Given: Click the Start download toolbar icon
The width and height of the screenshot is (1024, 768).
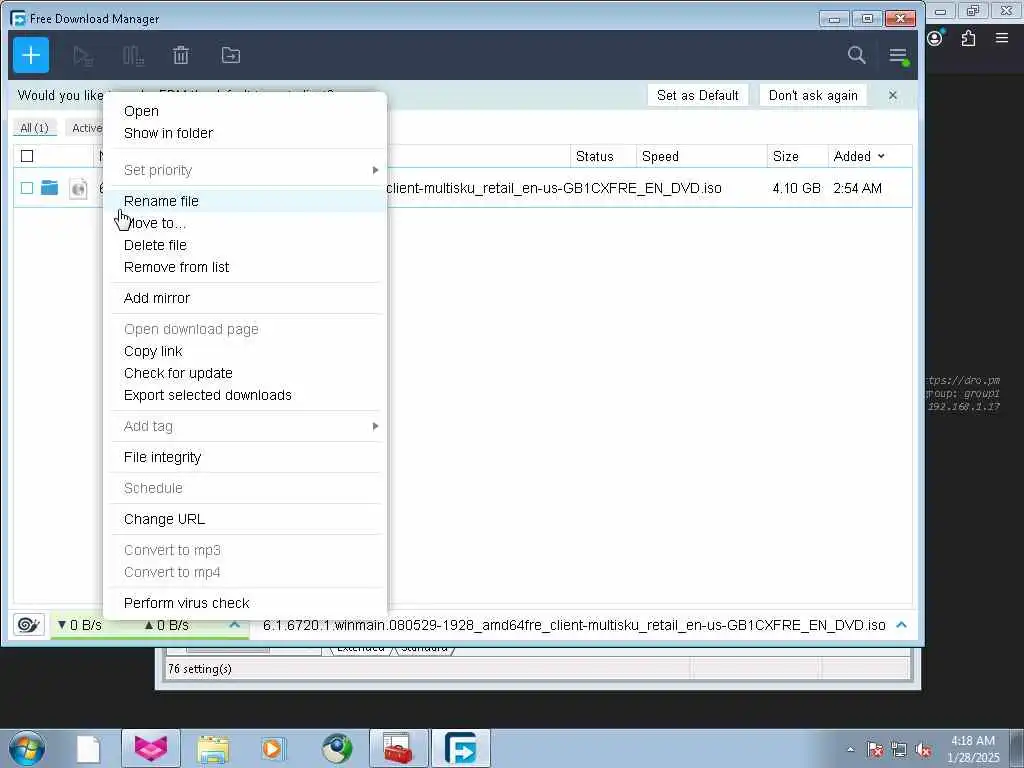Looking at the screenshot, I should [83, 56].
